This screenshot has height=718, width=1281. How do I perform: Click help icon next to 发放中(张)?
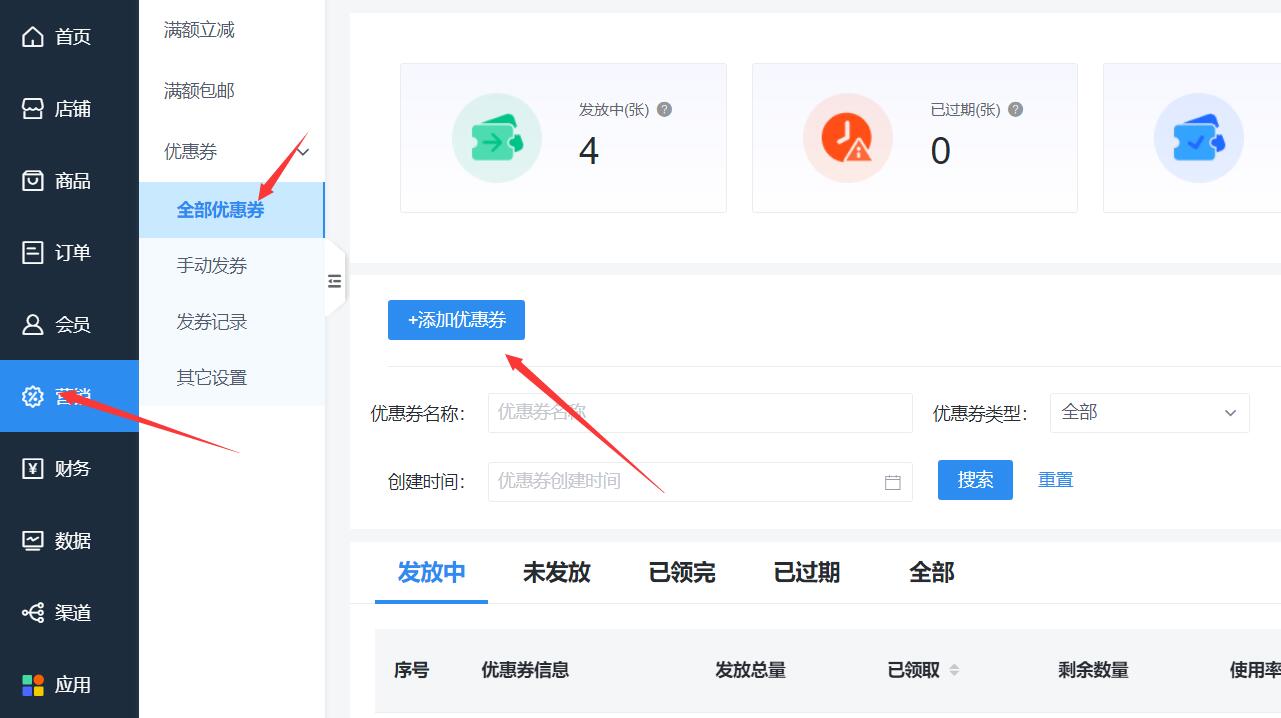click(x=664, y=110)
